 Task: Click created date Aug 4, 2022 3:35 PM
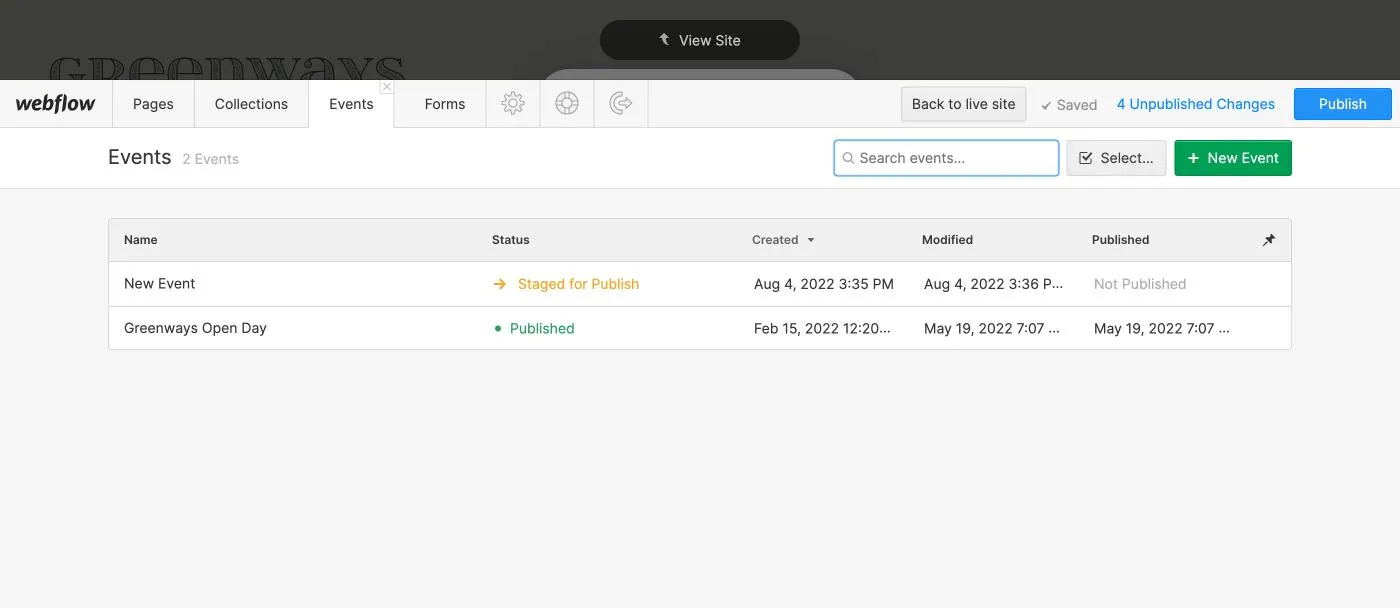pos(824,284)
